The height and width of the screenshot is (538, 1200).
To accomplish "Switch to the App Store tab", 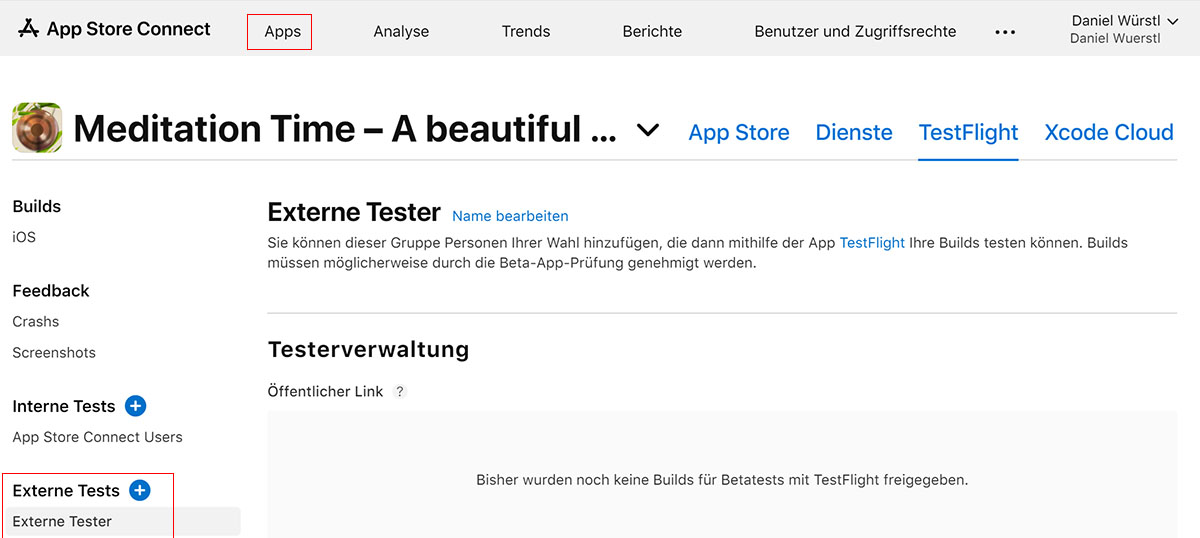I will coord(739,132).
